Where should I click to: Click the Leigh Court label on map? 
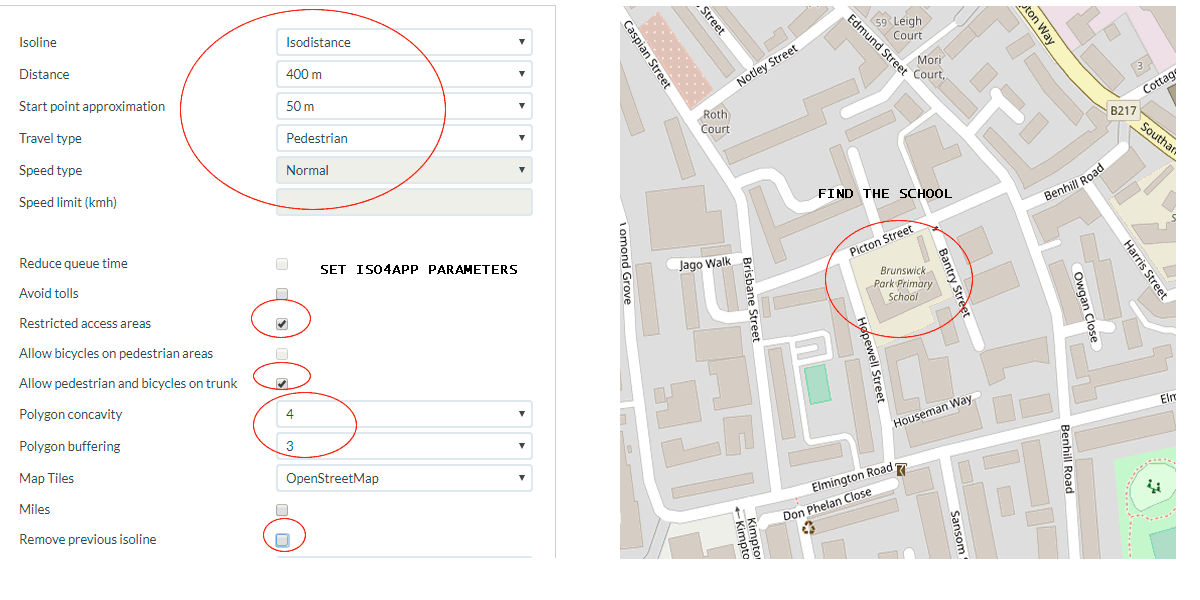(908, 28)
